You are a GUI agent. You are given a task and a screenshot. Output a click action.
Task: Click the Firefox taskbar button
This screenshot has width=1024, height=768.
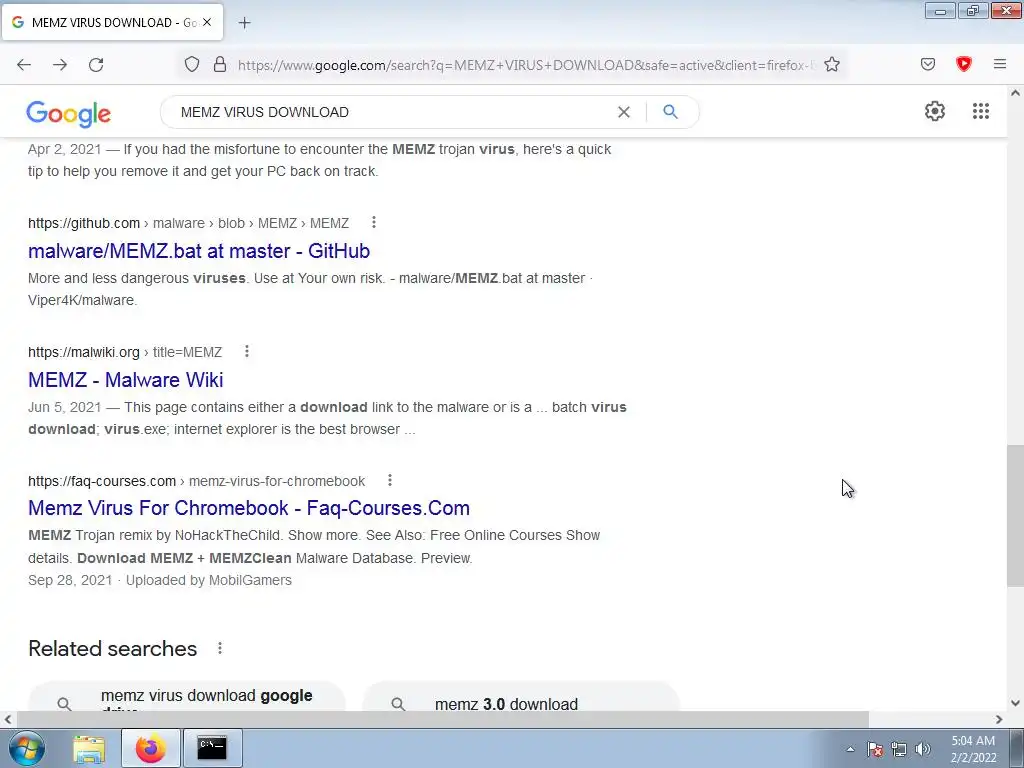[151, 748]
